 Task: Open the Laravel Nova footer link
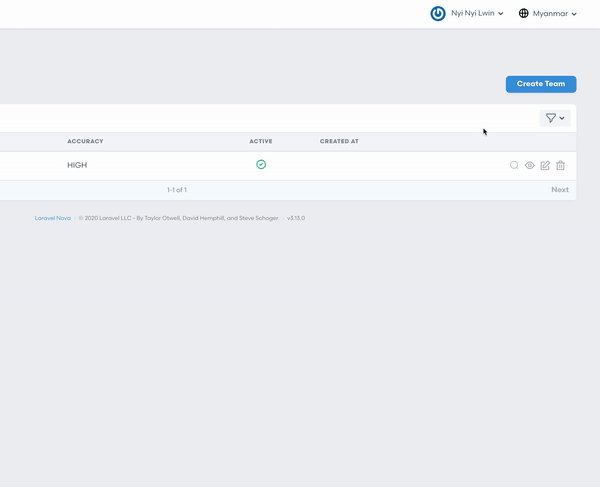53,217
